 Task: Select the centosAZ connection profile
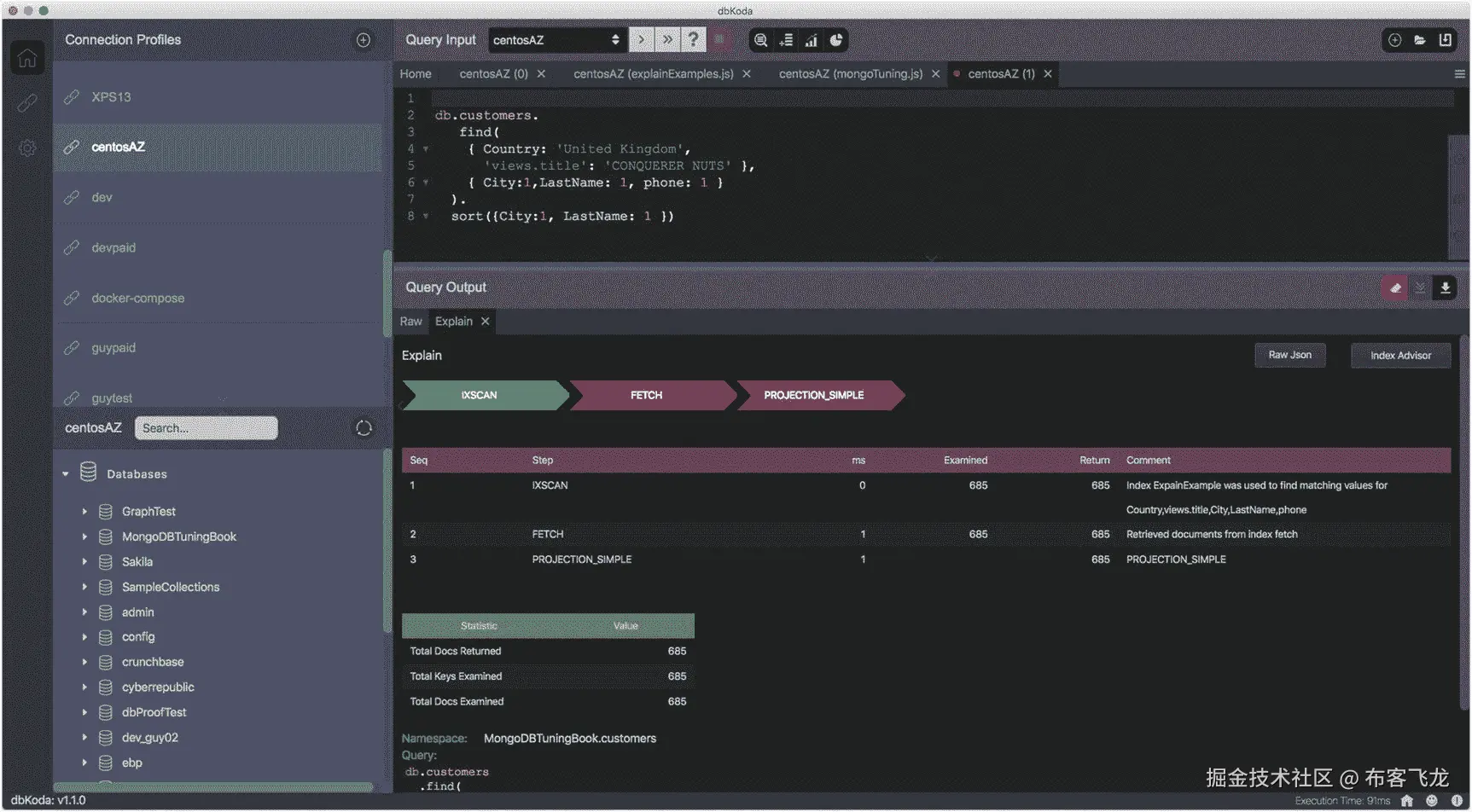(218, 148)
